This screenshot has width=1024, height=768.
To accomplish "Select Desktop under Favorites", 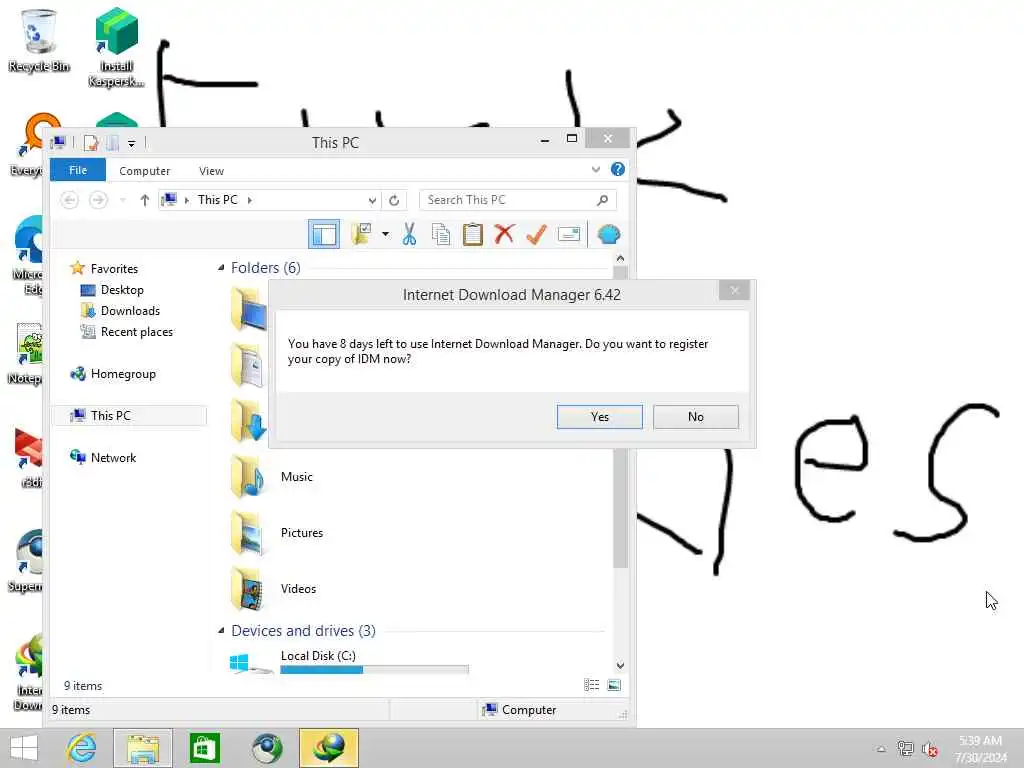I will click(121, 289).
